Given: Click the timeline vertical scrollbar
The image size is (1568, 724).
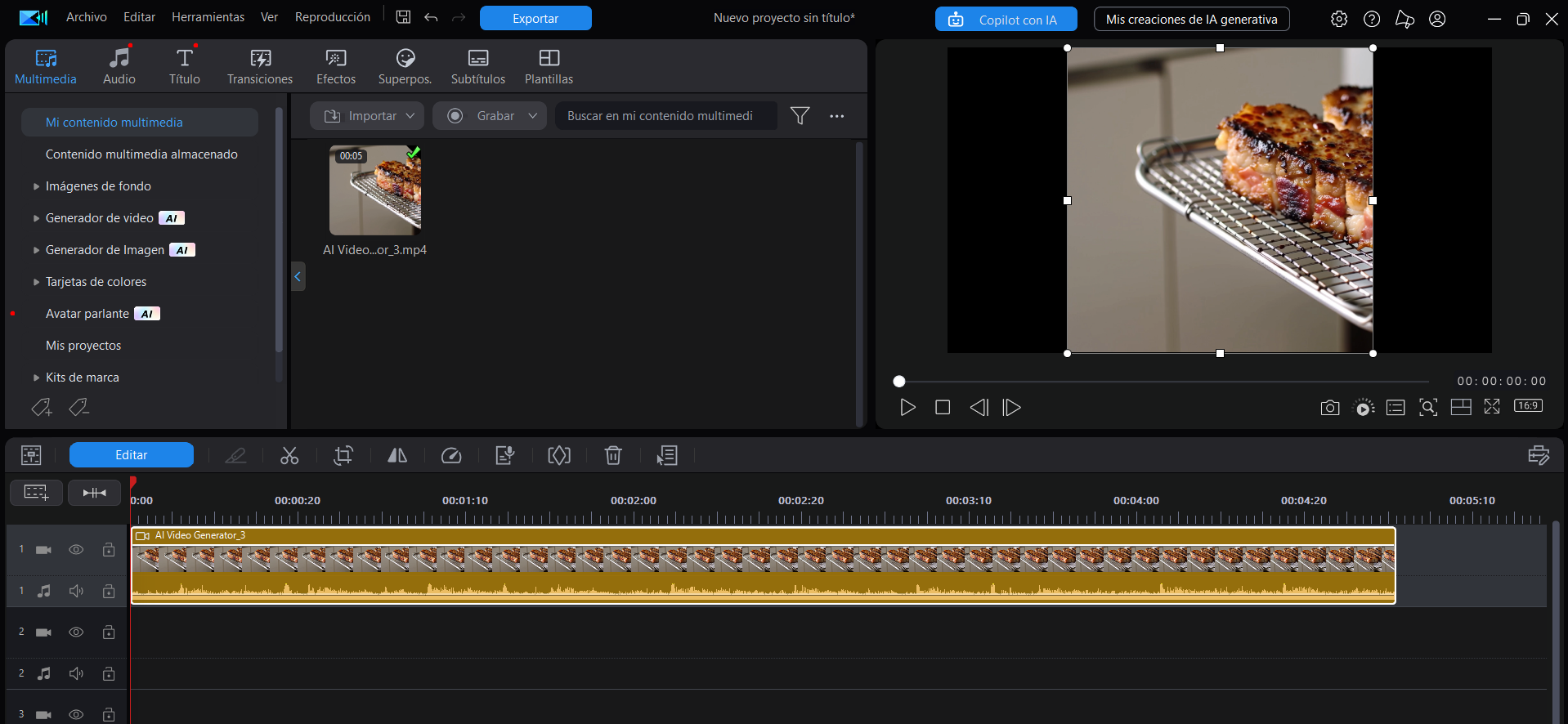Looking at the screenshot, I should (x=1556, y=622).
